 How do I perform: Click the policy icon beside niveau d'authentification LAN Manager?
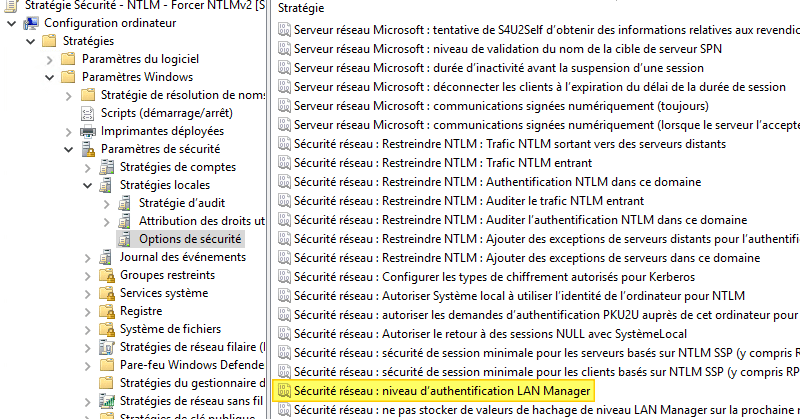coord(284,391)
